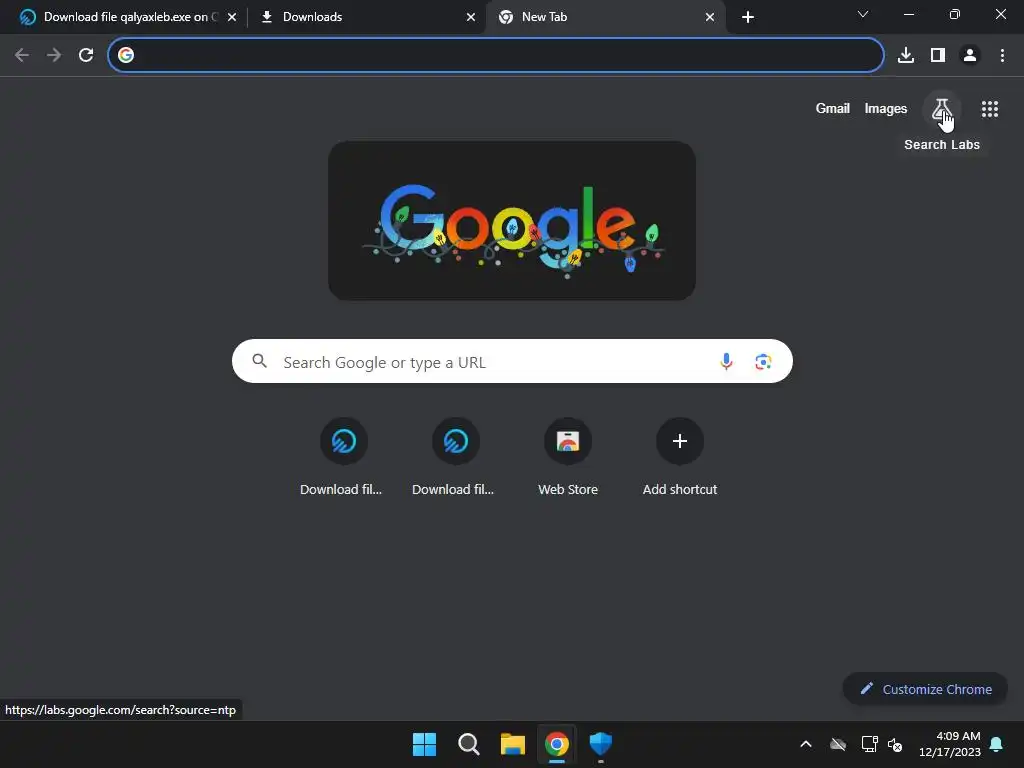Close the Downloads tab
Image resolution: width=1024 pixels, height=768 pixels.
pos(471,17)
